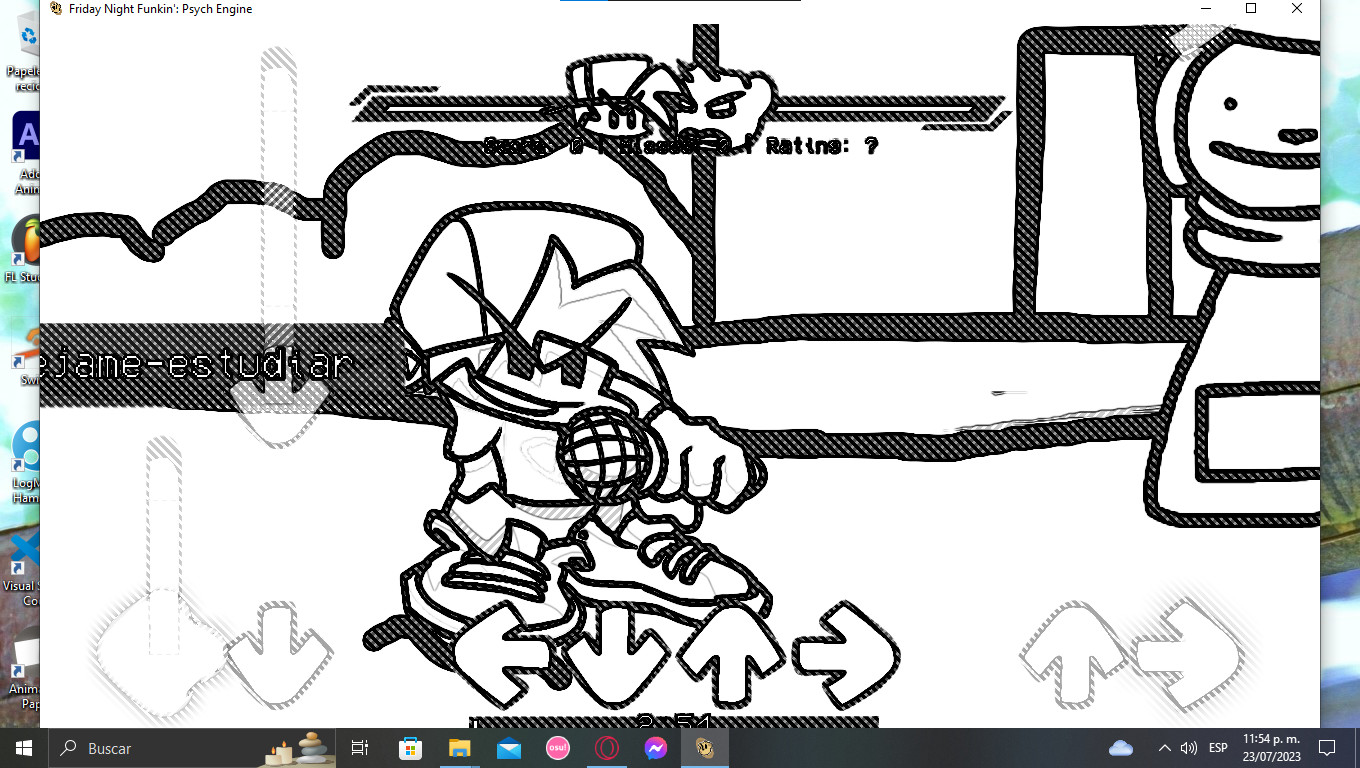Screen dimensions: 1360x768
Task: Focus the Buscar search box in taskbar
Action: (192, 748)
